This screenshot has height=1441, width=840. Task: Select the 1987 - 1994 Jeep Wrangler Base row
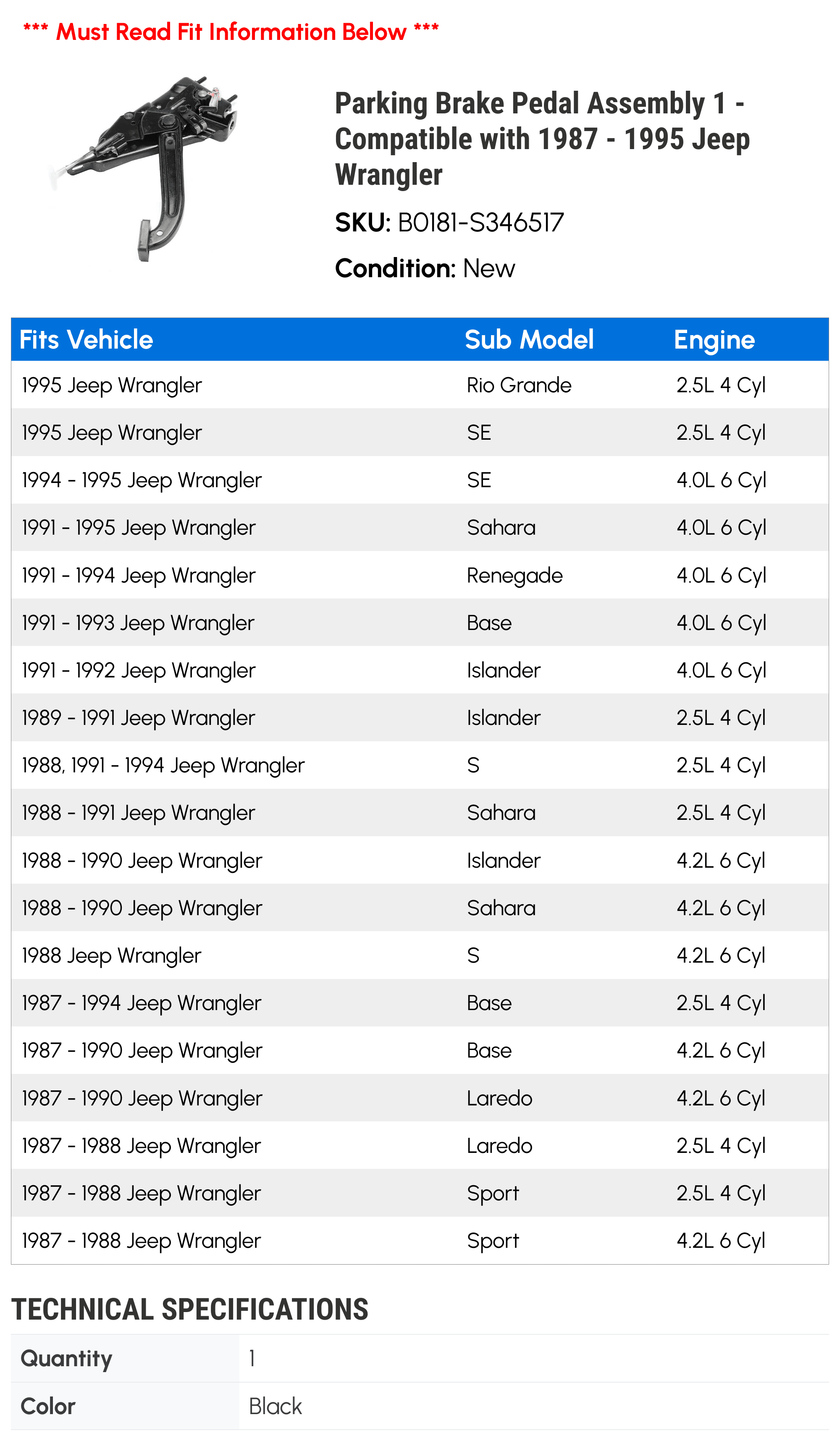coord(420,1003)
